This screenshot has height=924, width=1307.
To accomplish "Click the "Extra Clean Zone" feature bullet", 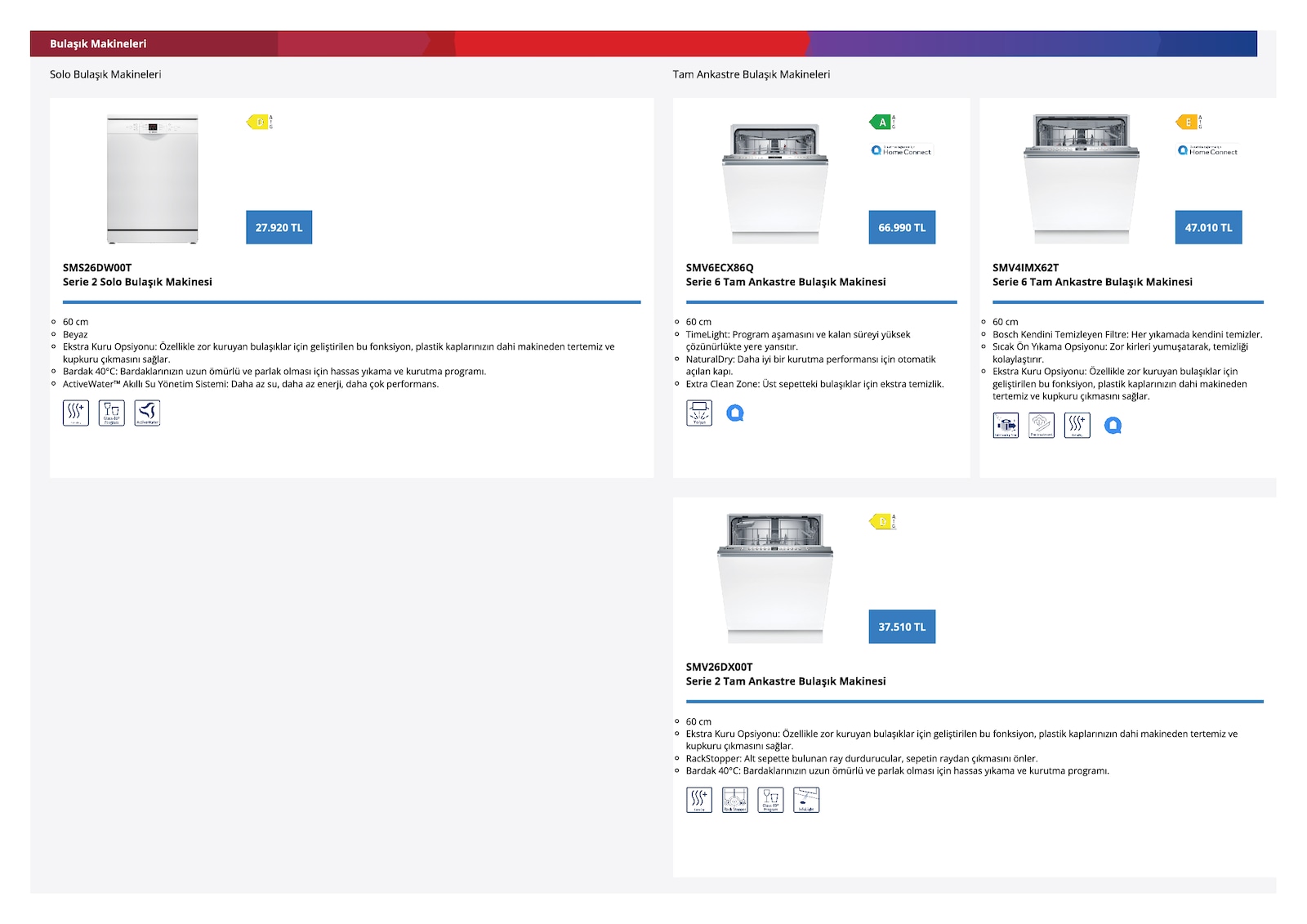I will pos(815,384).
